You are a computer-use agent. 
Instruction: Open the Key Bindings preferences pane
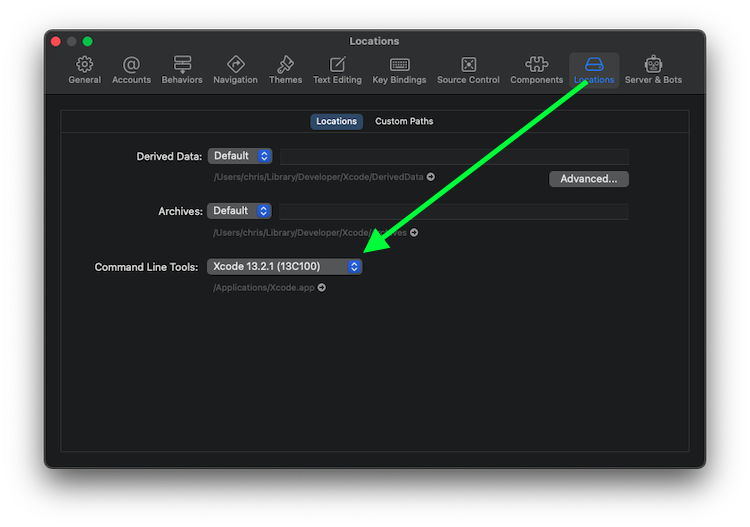tap(399, 70)
